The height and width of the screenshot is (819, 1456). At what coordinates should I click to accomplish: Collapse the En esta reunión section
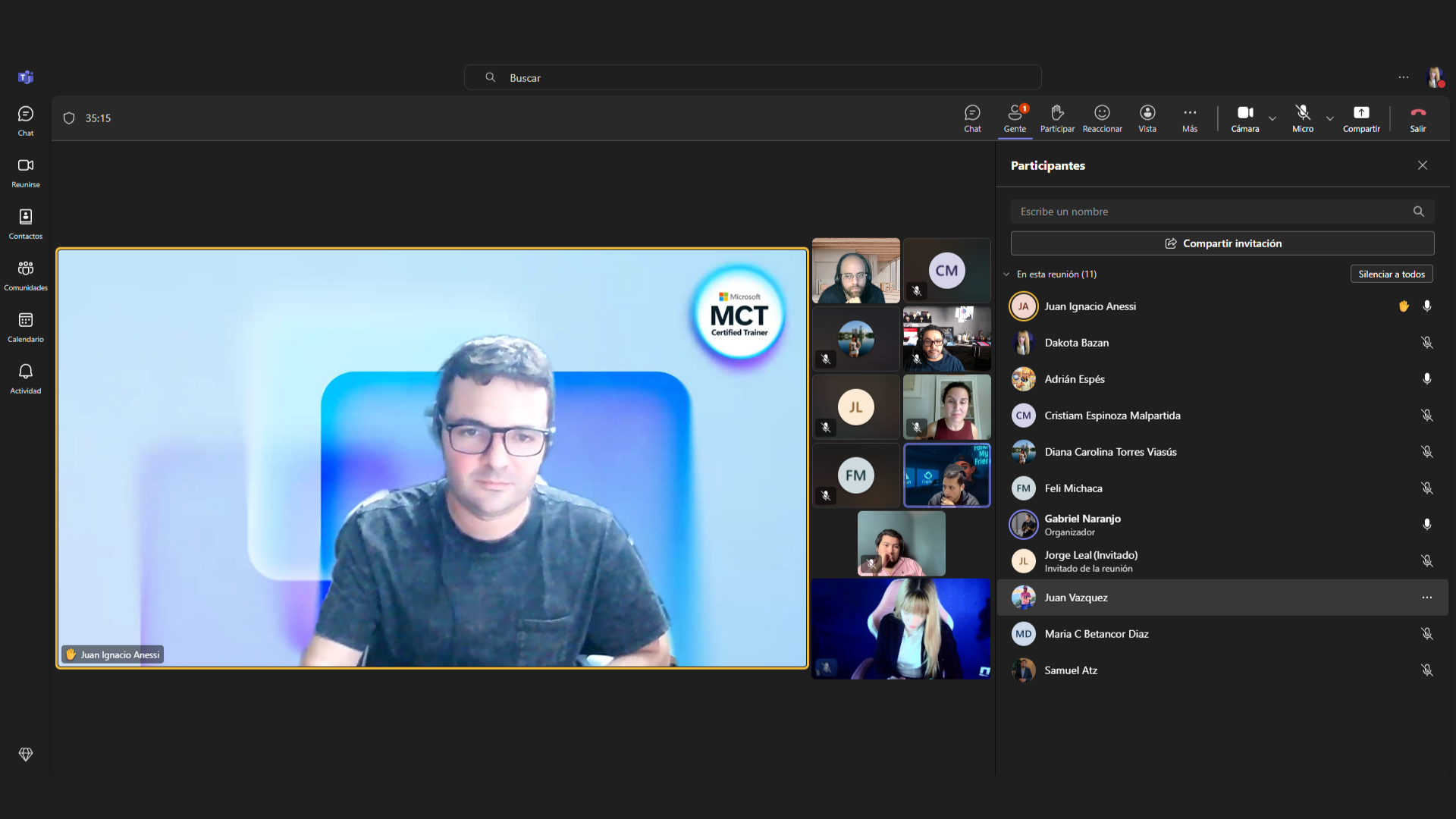coord(1007,275)
